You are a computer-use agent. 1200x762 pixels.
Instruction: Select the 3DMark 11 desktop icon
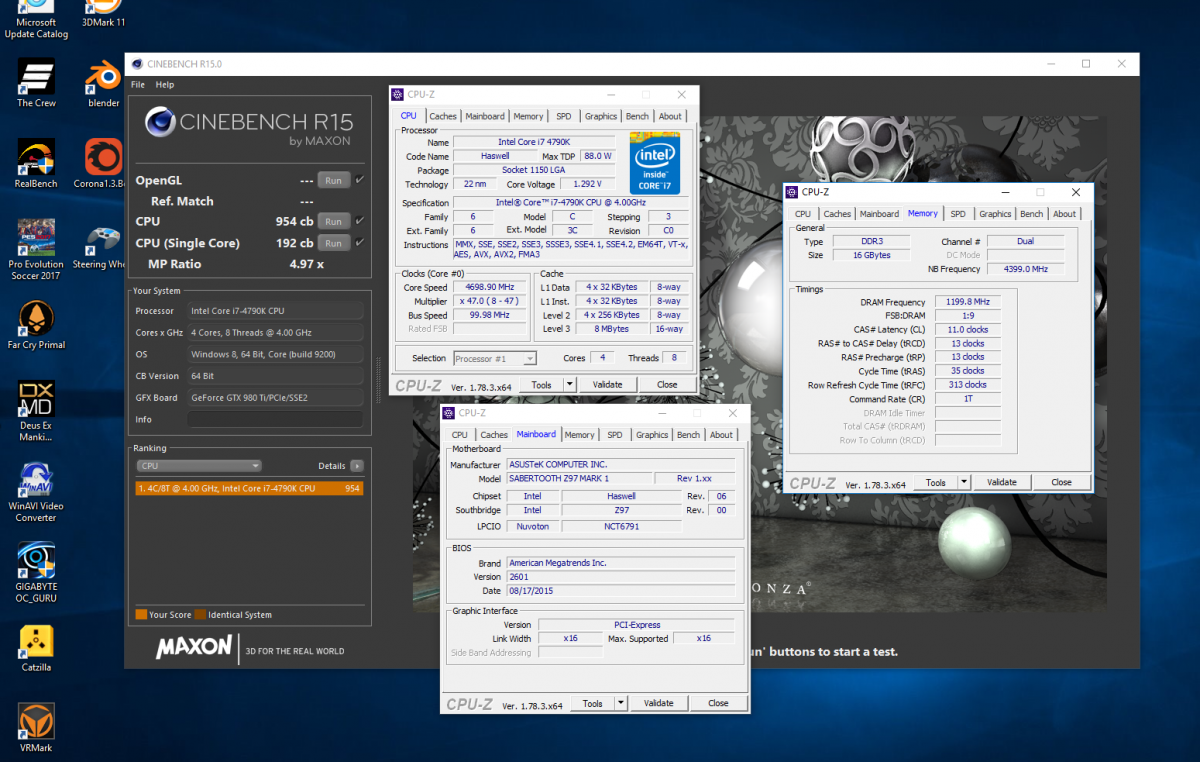pos(103,14)
